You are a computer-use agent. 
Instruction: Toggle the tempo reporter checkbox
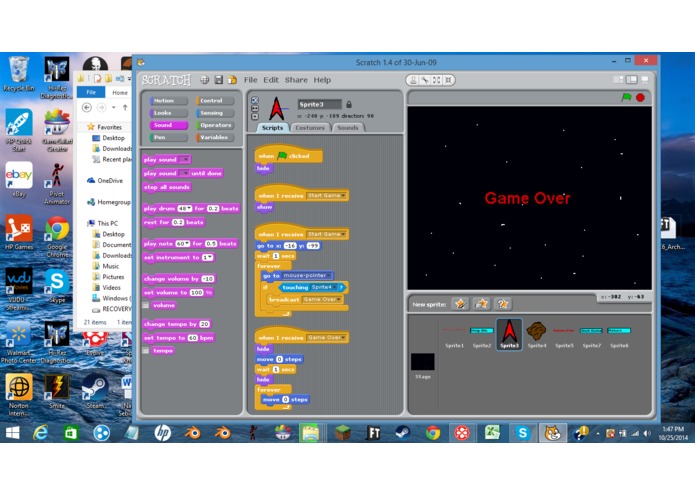[145, 350]
